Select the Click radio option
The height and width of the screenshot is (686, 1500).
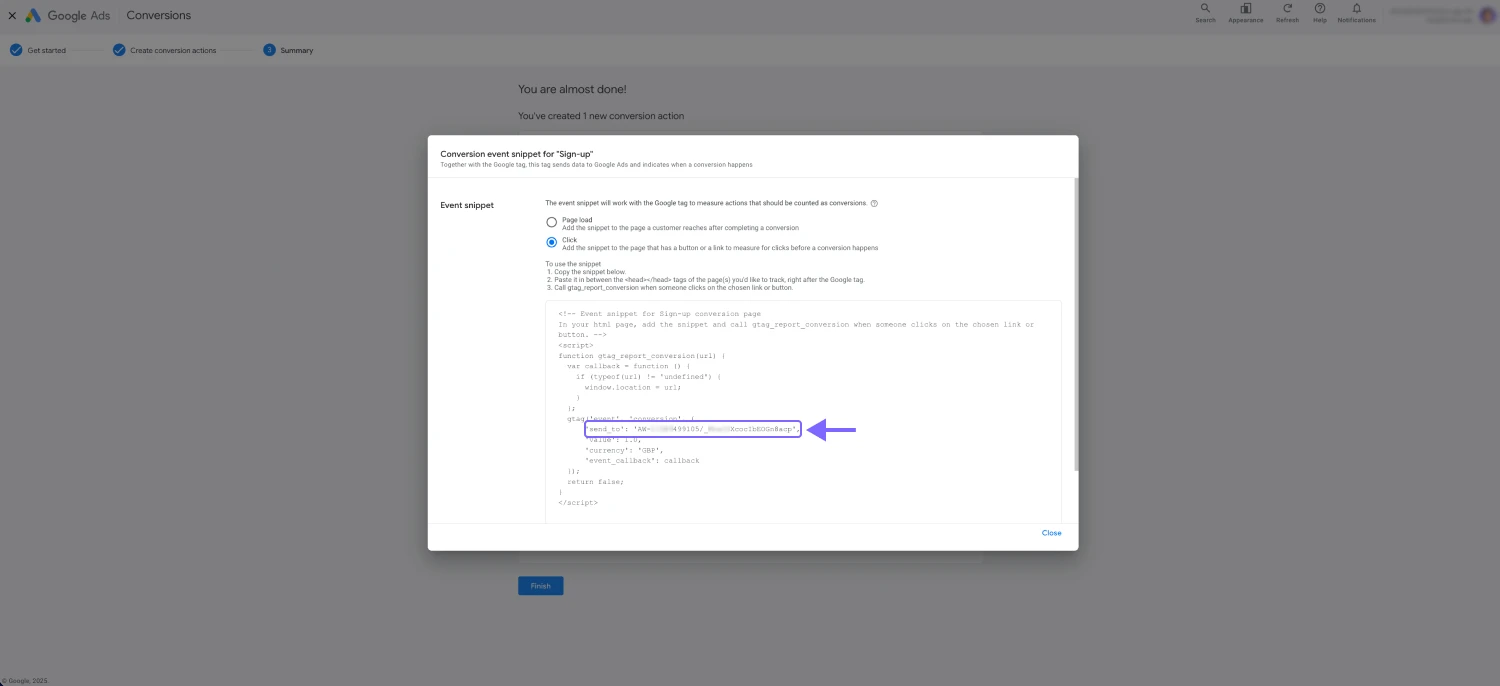click(551, 241)
